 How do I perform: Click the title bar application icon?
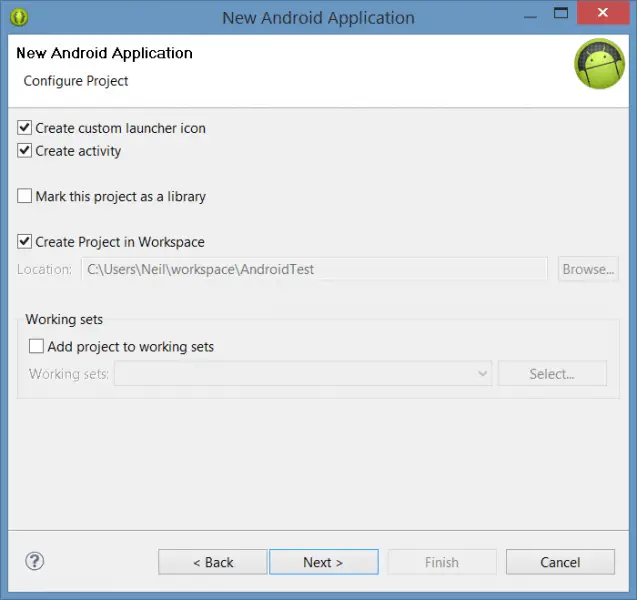pyautogui.click(x=19, y=17)
